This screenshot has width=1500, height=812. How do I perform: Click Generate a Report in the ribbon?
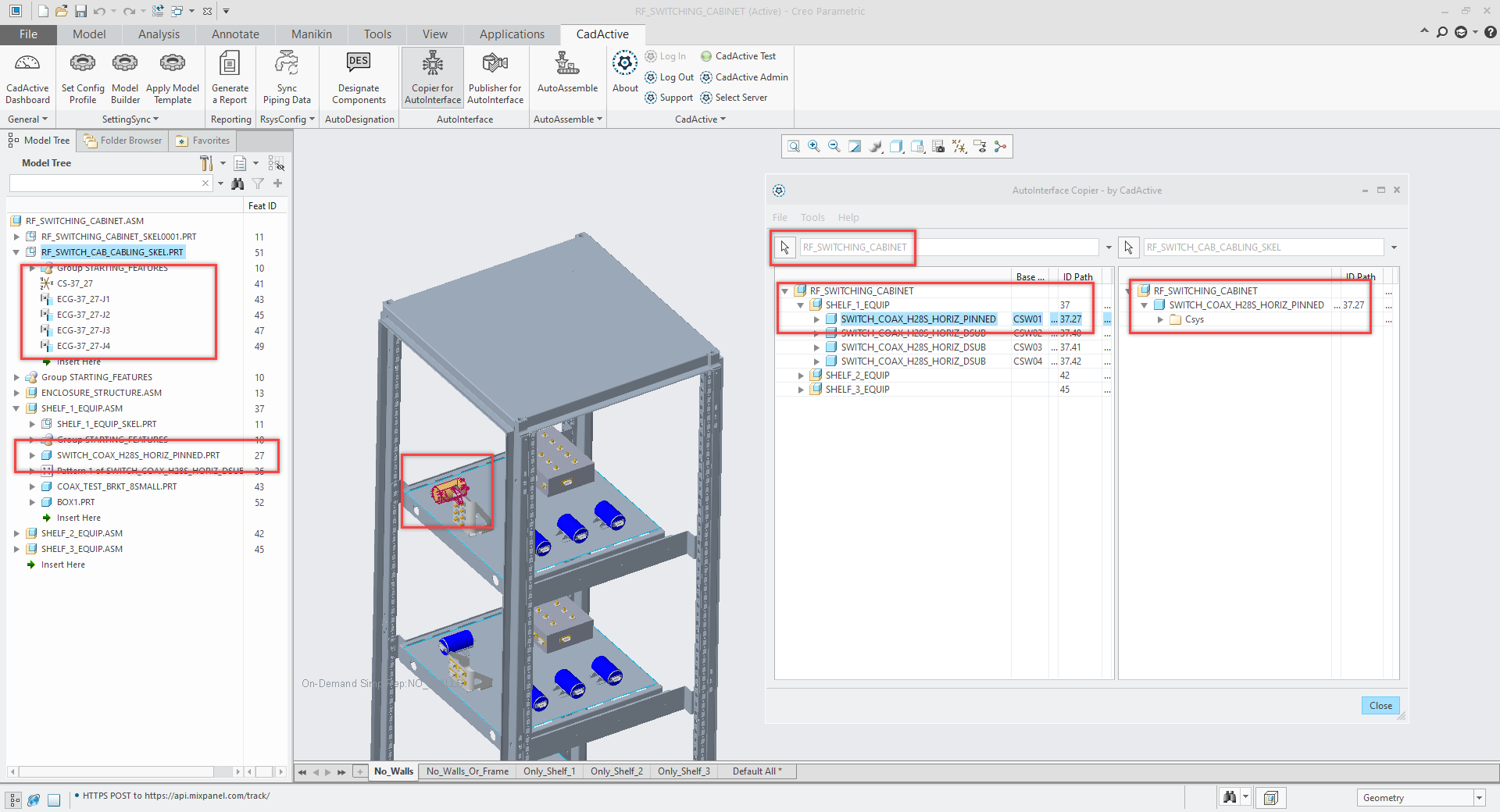click(x=230, y=78)
